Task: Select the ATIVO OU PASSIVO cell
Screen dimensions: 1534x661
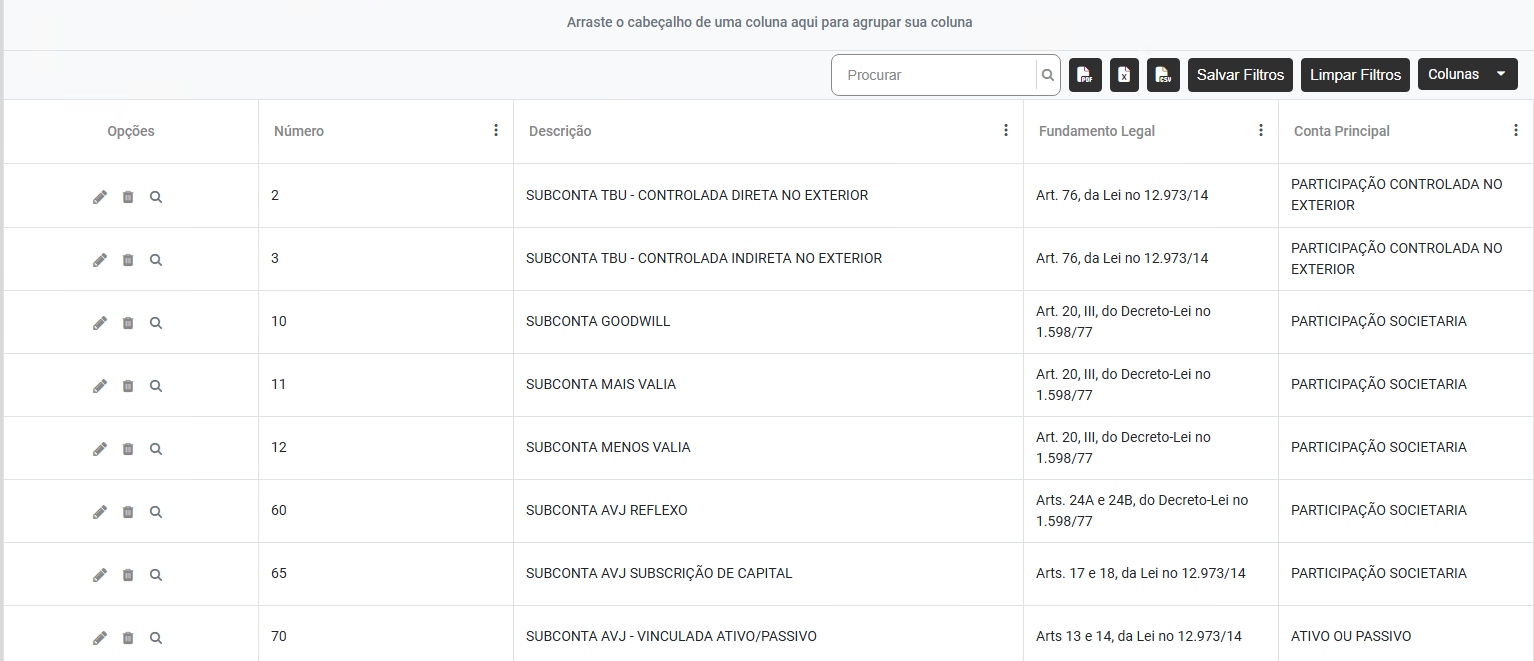Action: [x=1406, y=634]
